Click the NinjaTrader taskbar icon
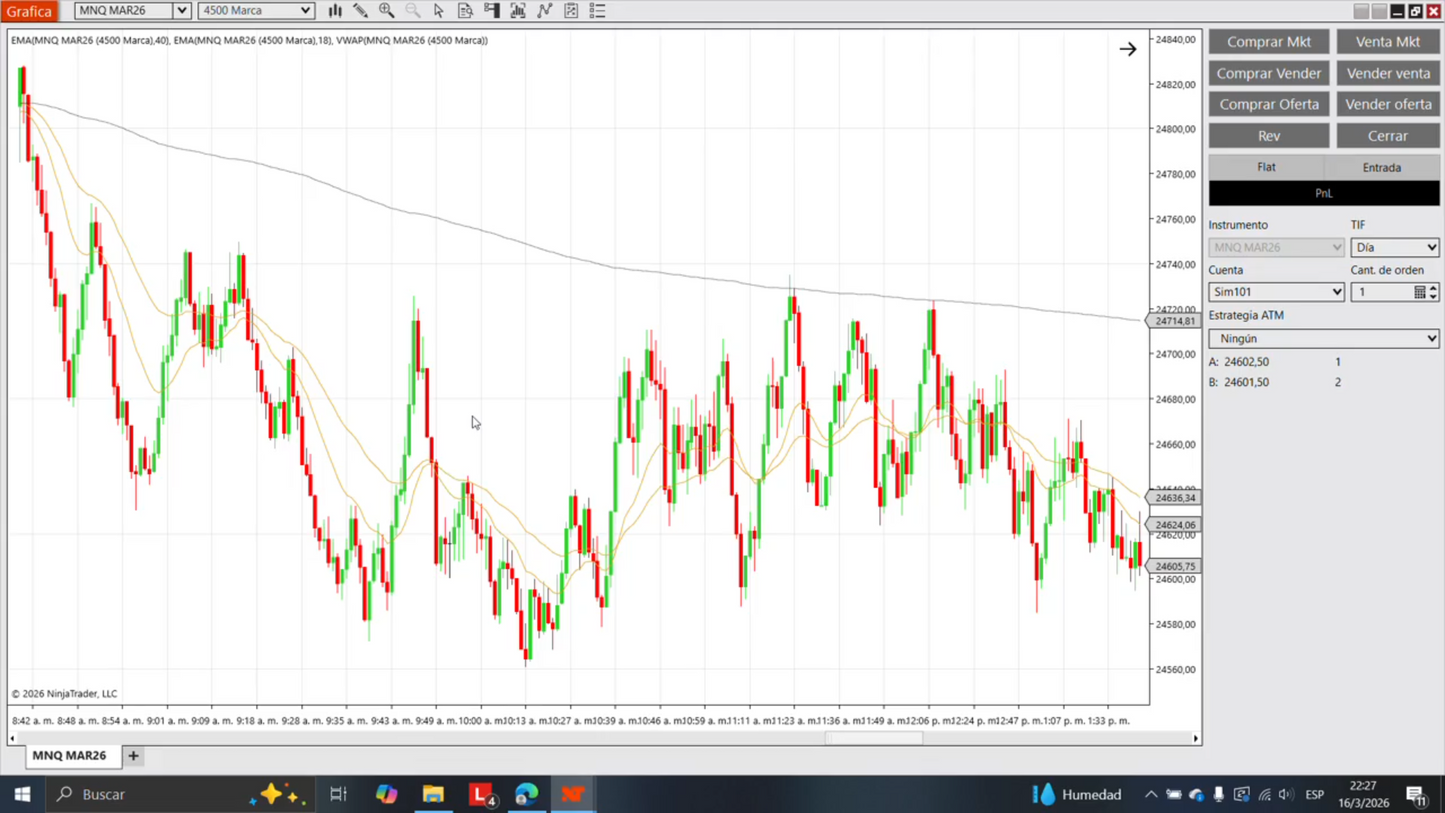 [573, 794]
